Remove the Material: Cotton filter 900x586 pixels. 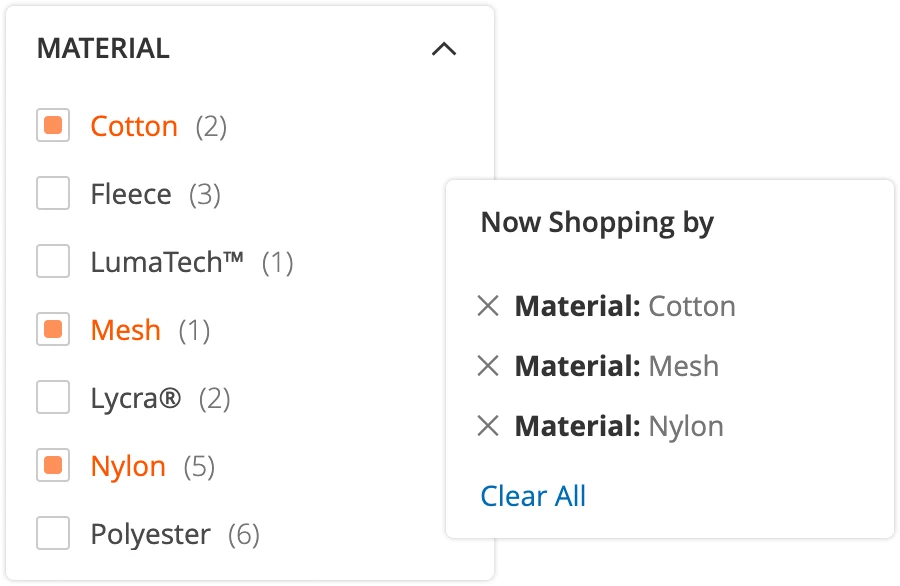coord(489,306)
